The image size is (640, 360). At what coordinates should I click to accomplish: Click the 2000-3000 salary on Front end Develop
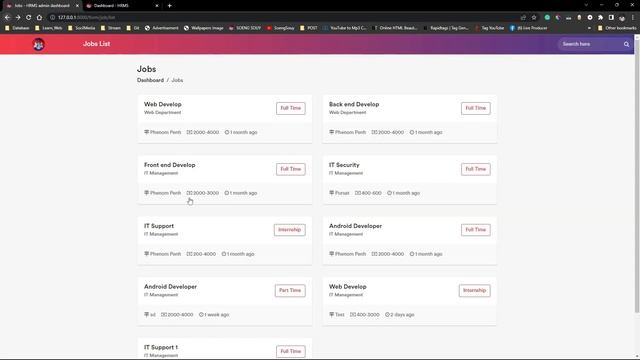click(x=203, y=193)
